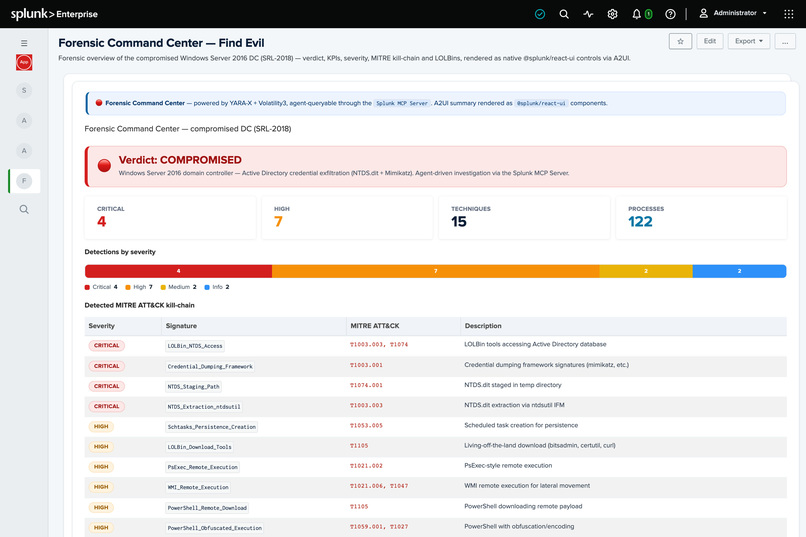
Task: Click the T1003.001 technique cell
Action: tap(366, 365)
